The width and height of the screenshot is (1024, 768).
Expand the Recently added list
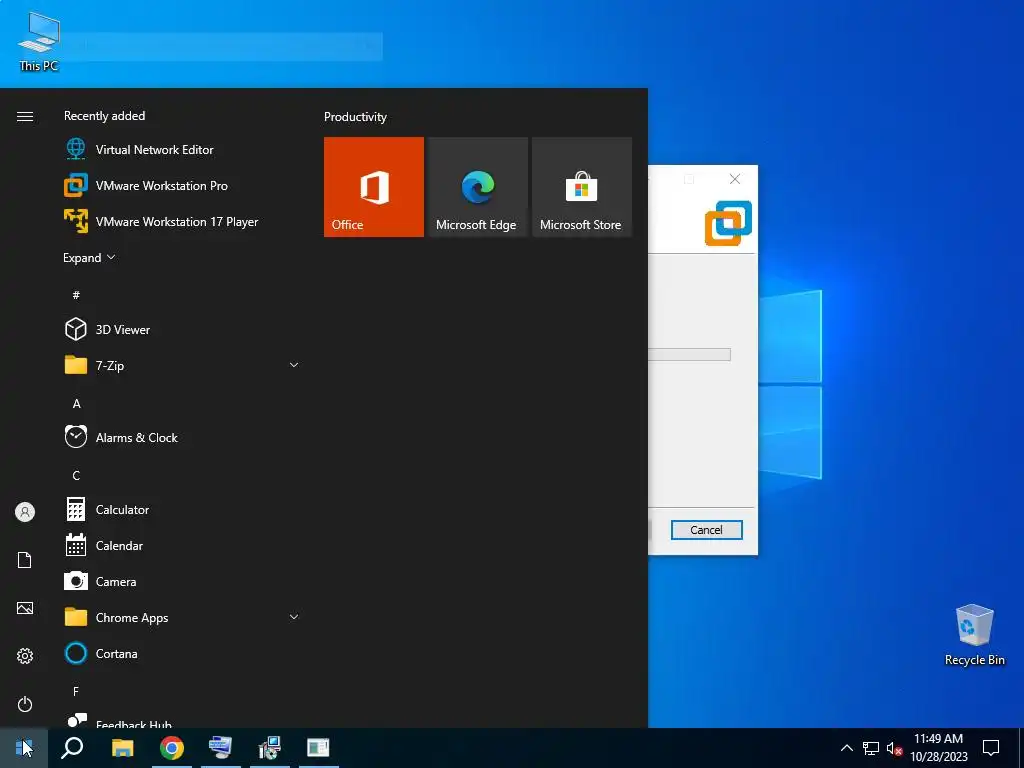click(x=89, y=258)
